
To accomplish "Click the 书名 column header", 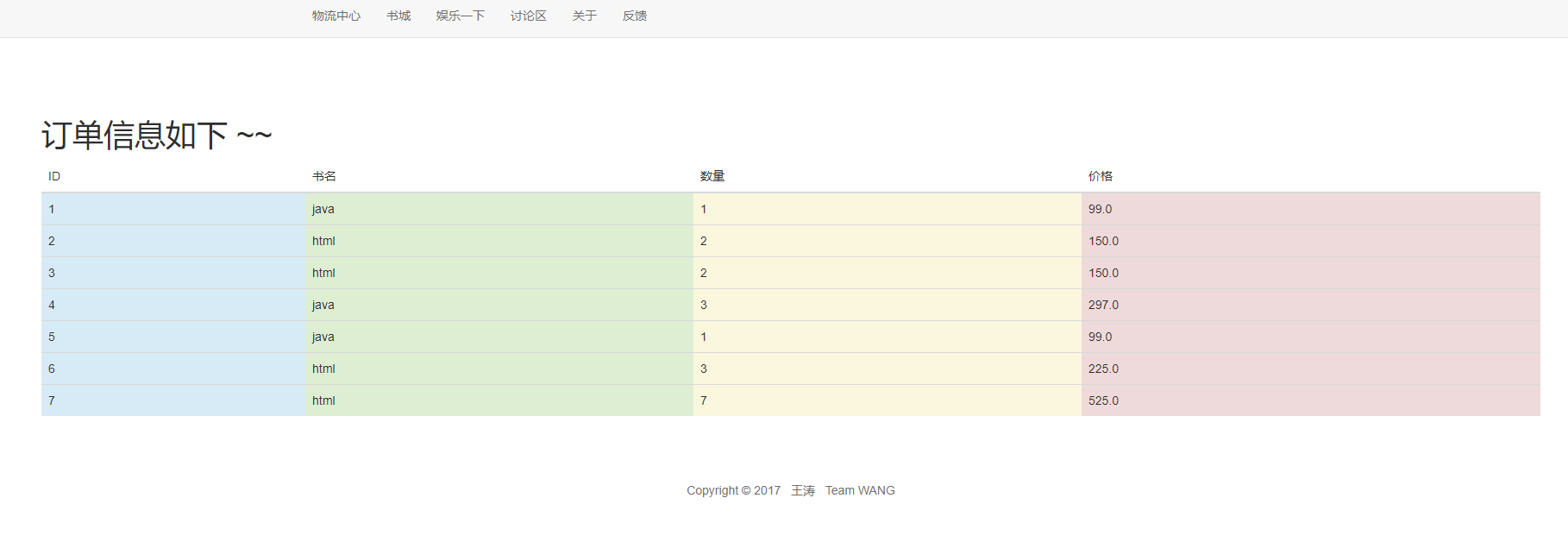I will point(324,176).
